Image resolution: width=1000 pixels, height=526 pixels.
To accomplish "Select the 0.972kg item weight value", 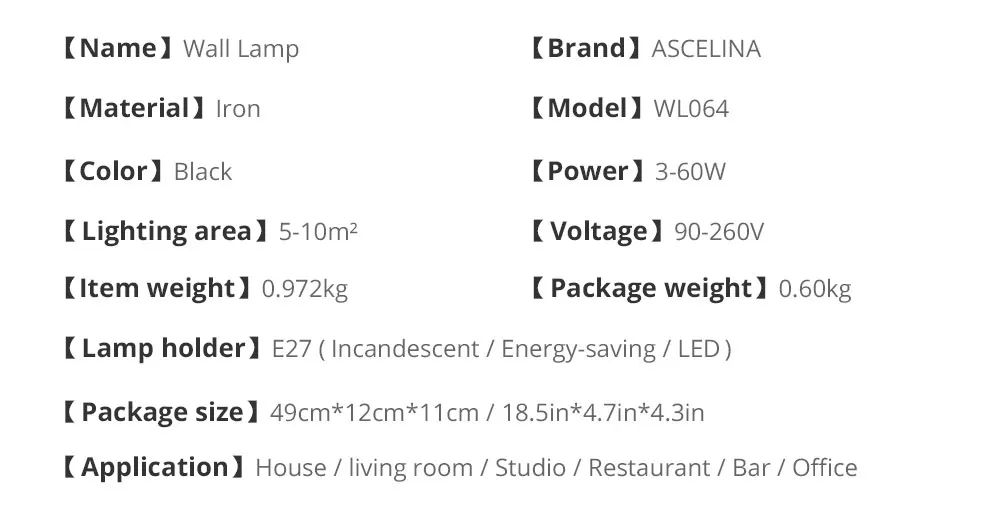I will [x=305, y=289].
